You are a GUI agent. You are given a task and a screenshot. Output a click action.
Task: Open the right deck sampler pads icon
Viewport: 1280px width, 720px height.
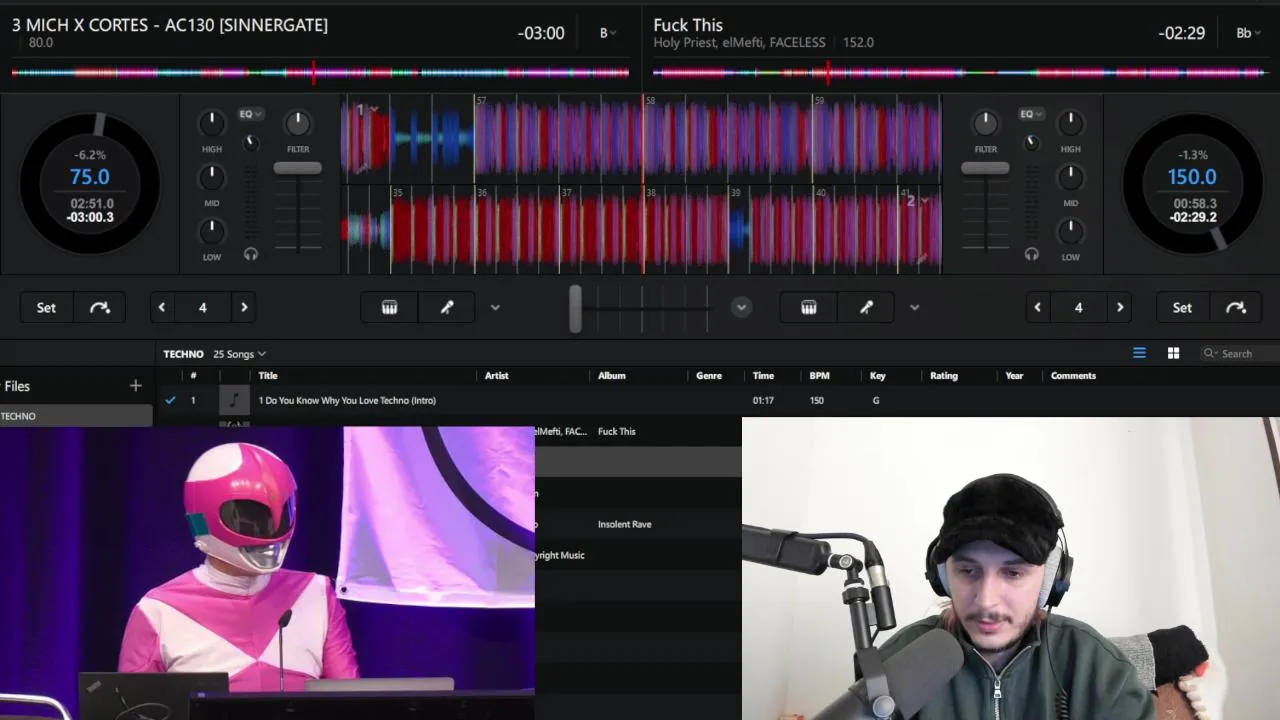tap(809, 307)
